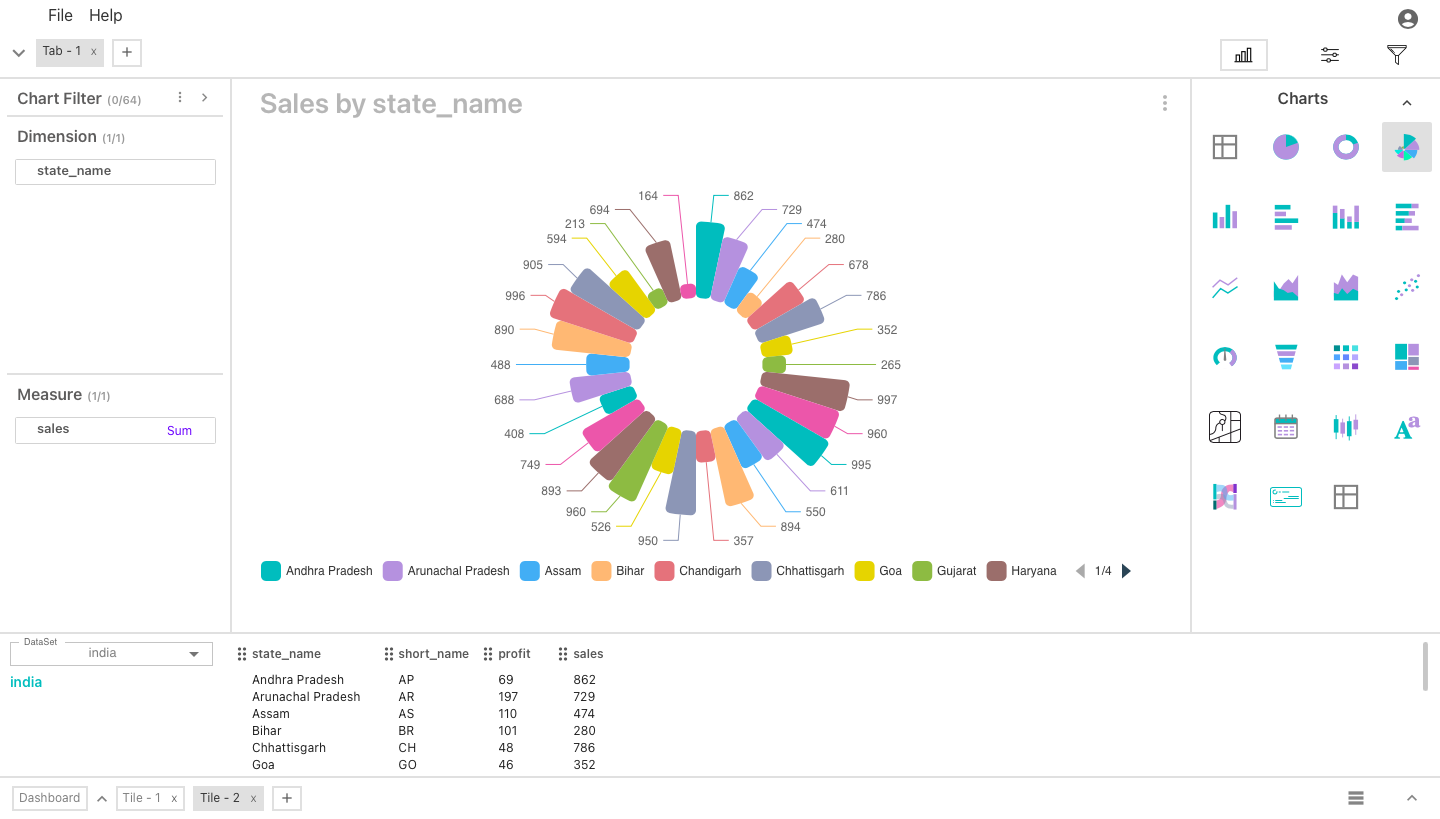The image size is (1440, 819).
Task: Close Tile - 2 with its x
Action: tap(253, 799)
